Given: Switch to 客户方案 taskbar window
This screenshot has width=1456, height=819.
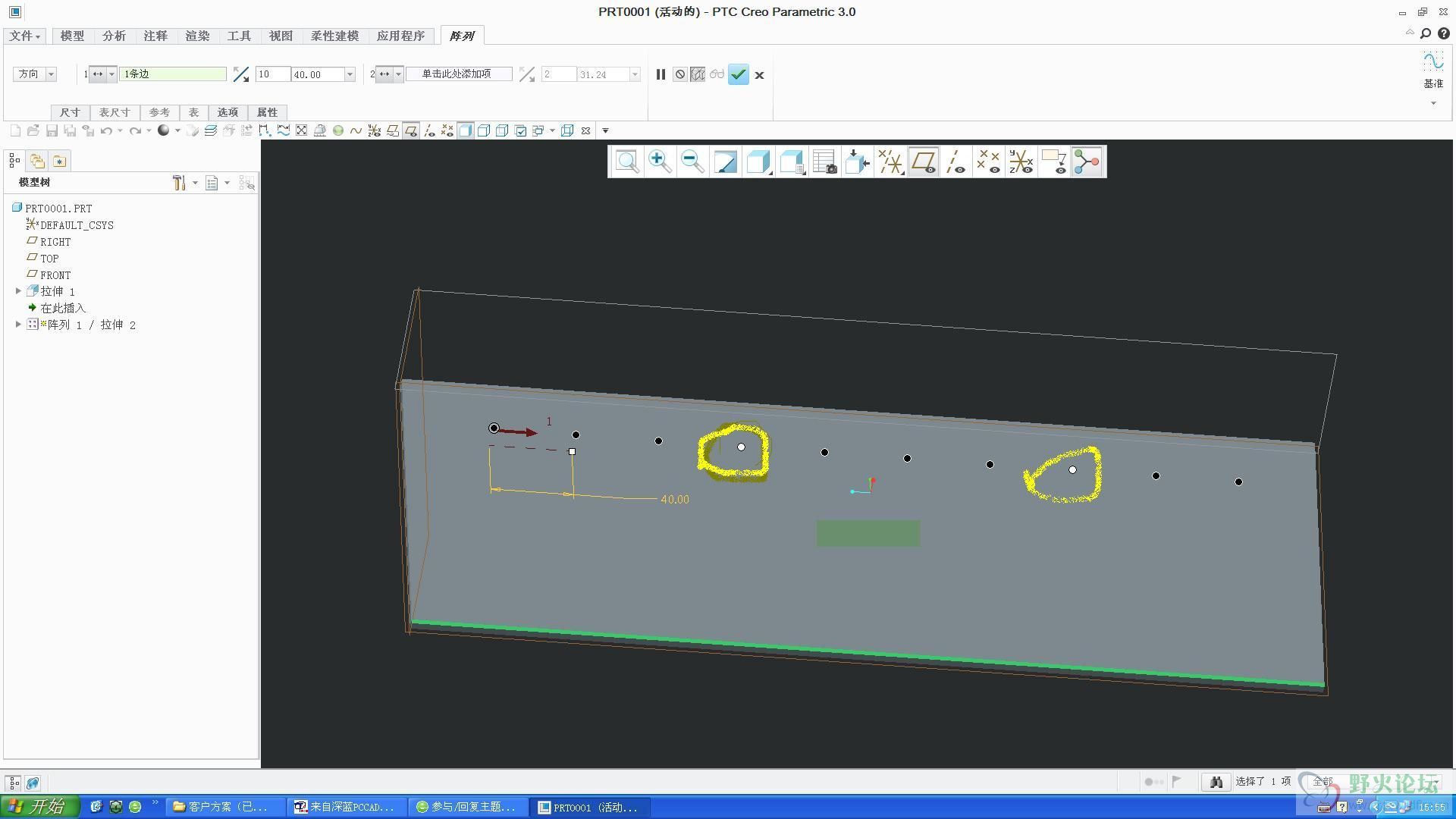Looking at the screenshot, I should pos(225,807).
